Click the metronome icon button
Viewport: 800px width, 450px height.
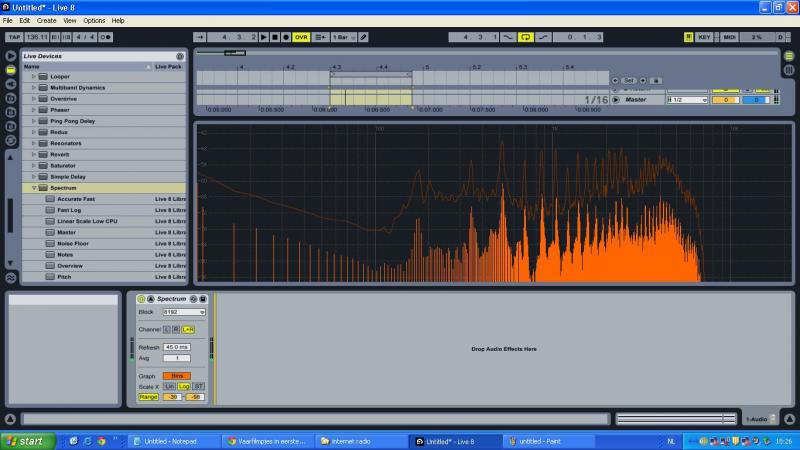click(x=106, y=37)
